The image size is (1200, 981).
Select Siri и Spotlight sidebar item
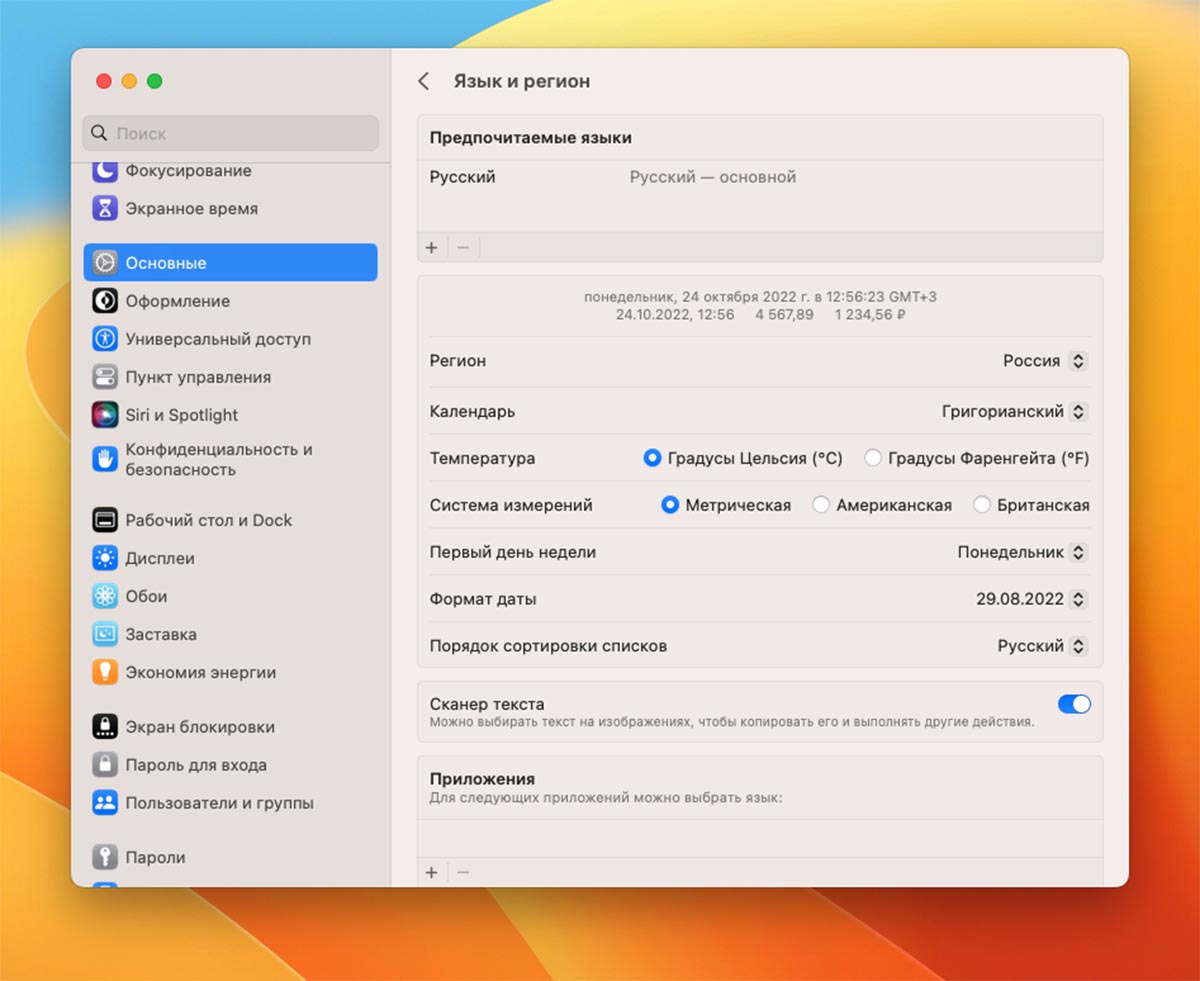click(231, 415)
